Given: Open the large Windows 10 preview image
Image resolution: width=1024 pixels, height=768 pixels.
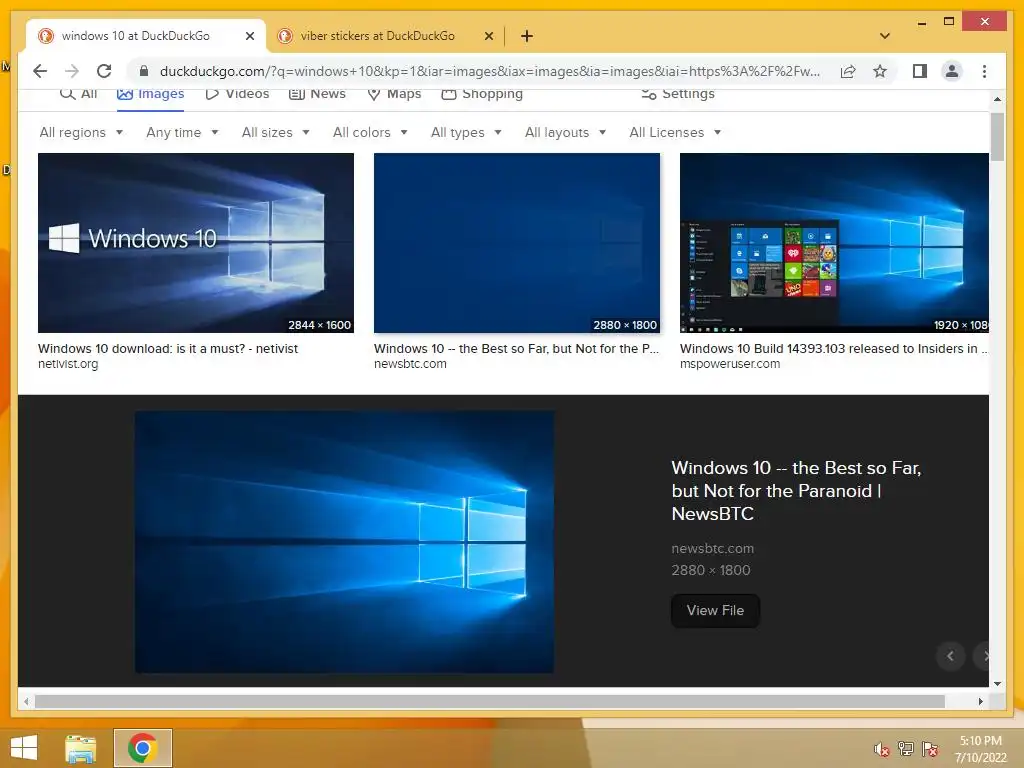Looking at the screenshot, I should pos(345,542).
